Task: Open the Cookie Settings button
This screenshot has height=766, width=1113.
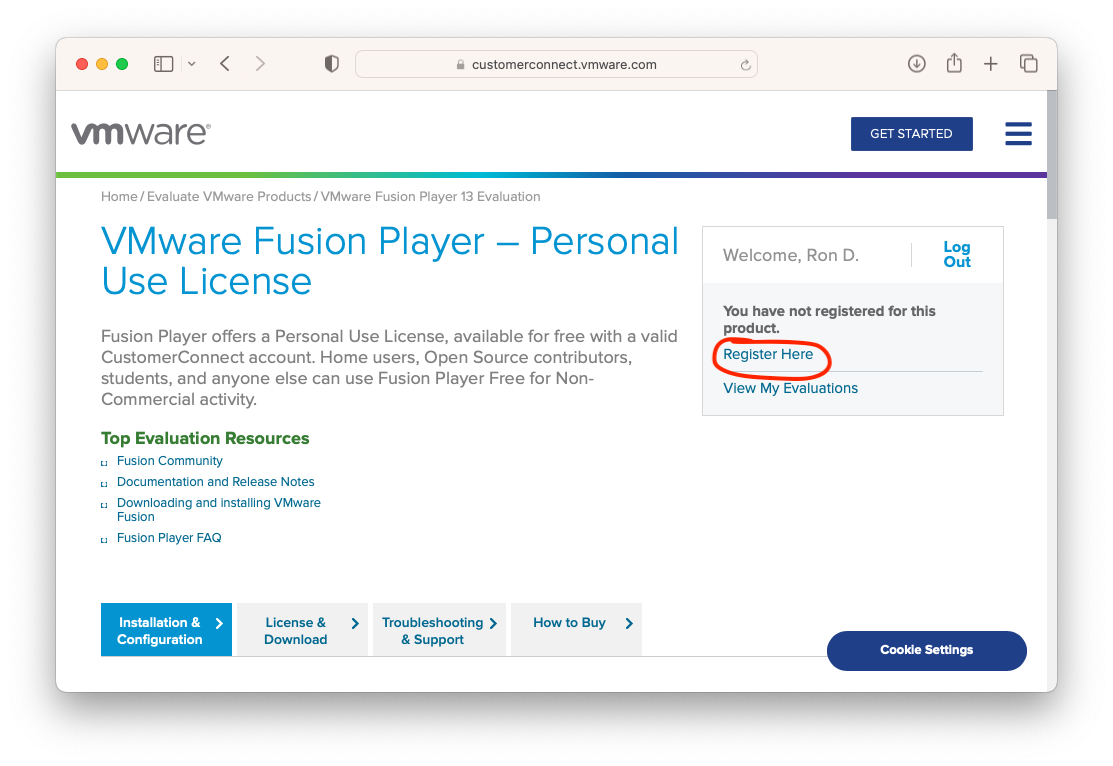Action: 926,650
